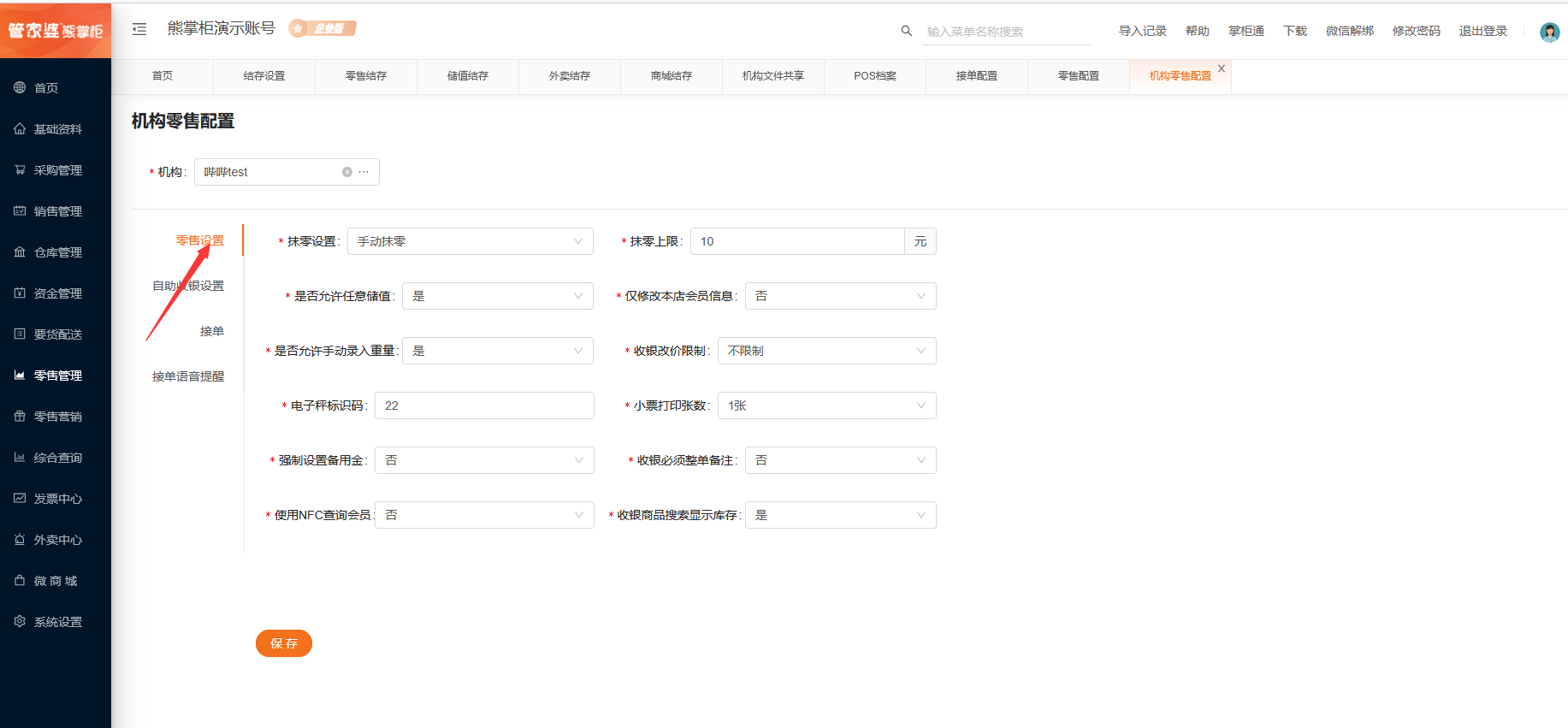Switch to the 首页 tab
Image resolution: width=1568 pixels, height=728 pixels.
click(163, 76)
